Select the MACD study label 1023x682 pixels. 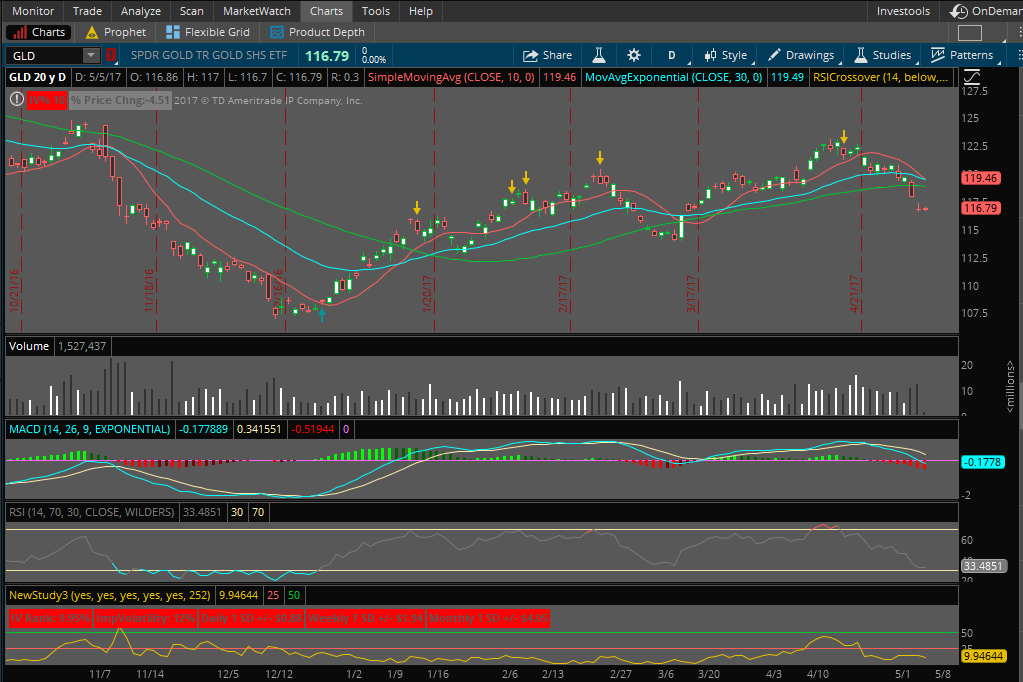tap(89, 429)
